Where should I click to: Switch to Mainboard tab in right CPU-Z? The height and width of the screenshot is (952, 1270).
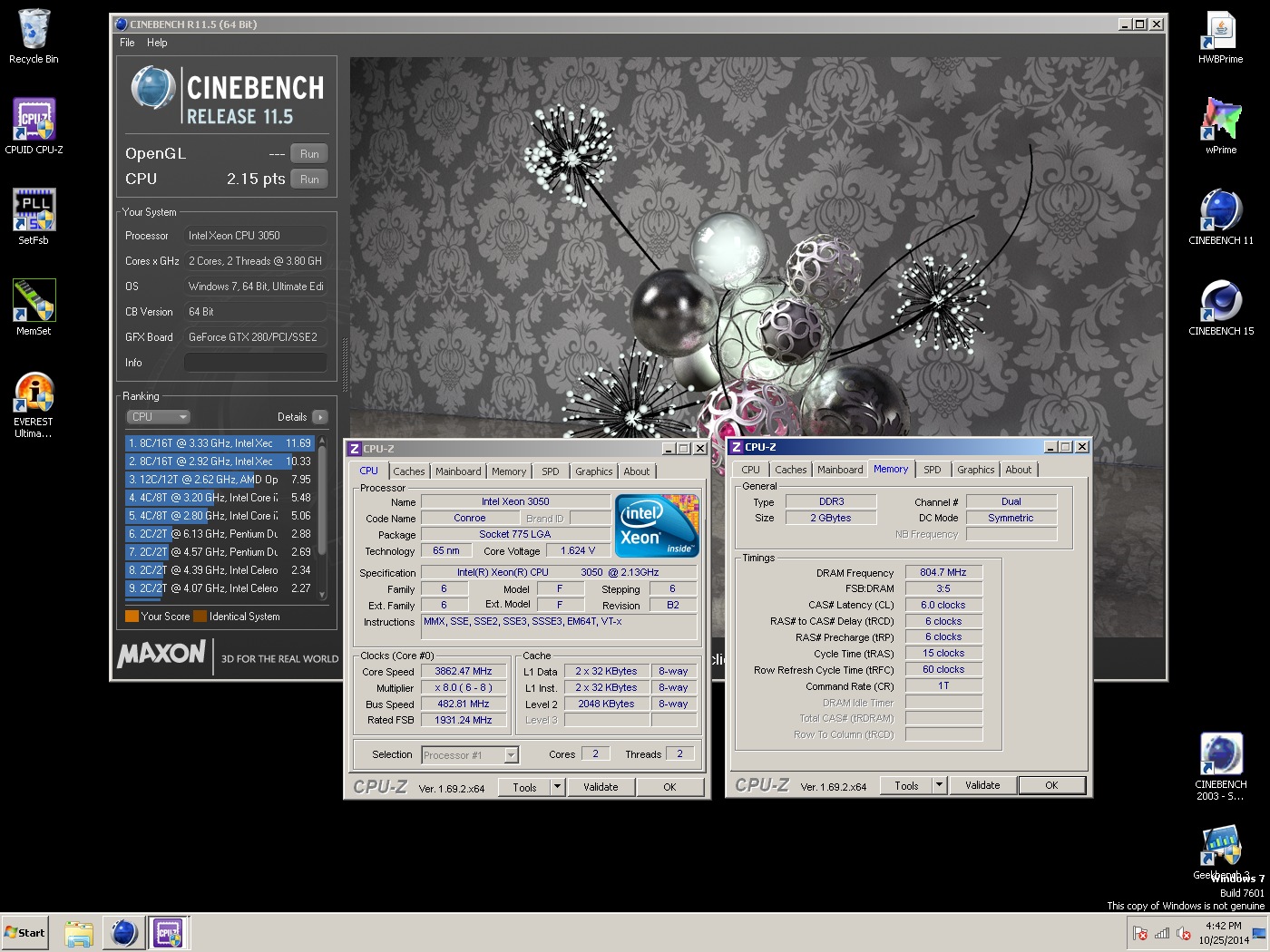pyautogui.click(x=840, y=470)
